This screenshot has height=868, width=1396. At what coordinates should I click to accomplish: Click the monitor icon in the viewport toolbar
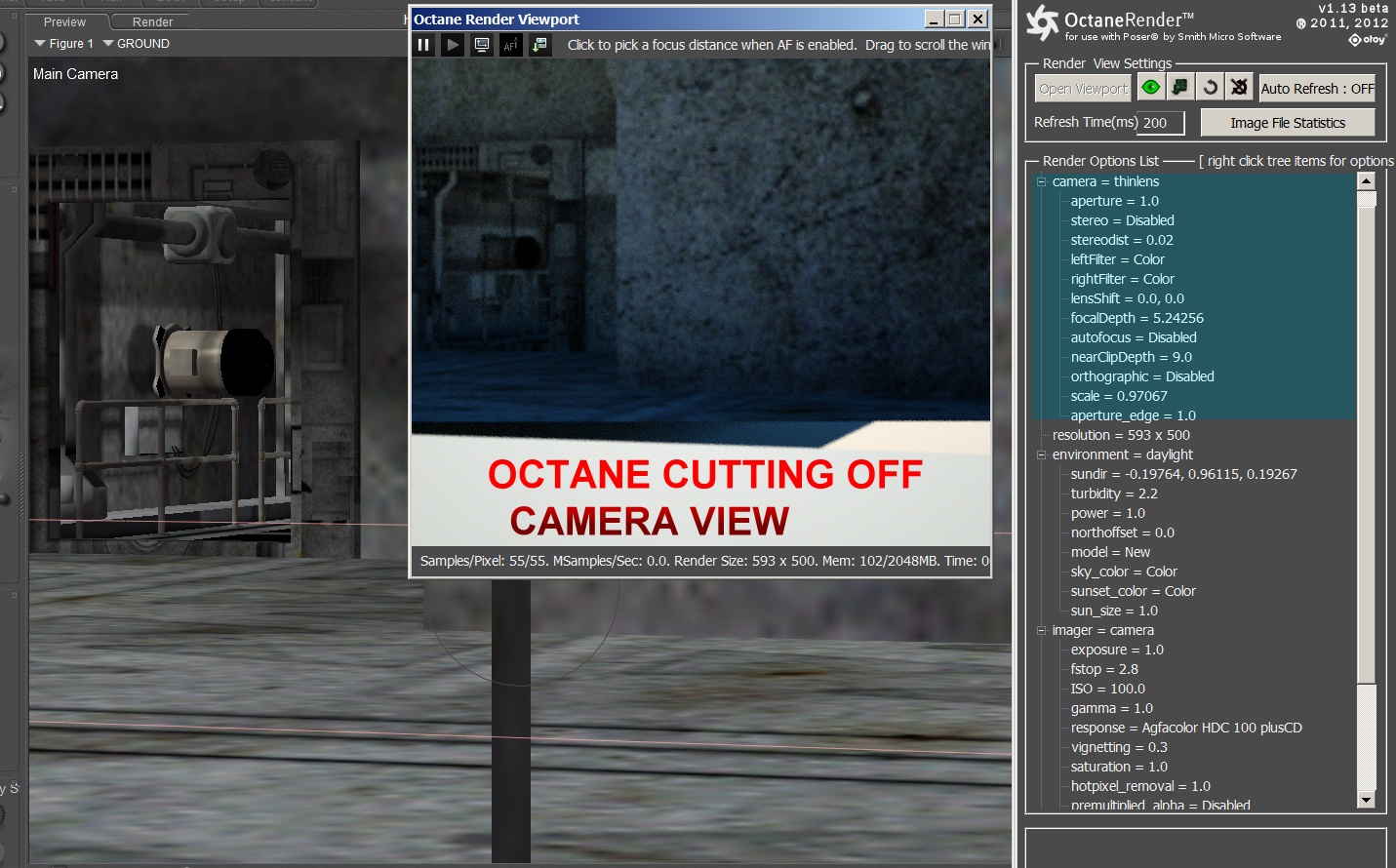pos(482,45)
